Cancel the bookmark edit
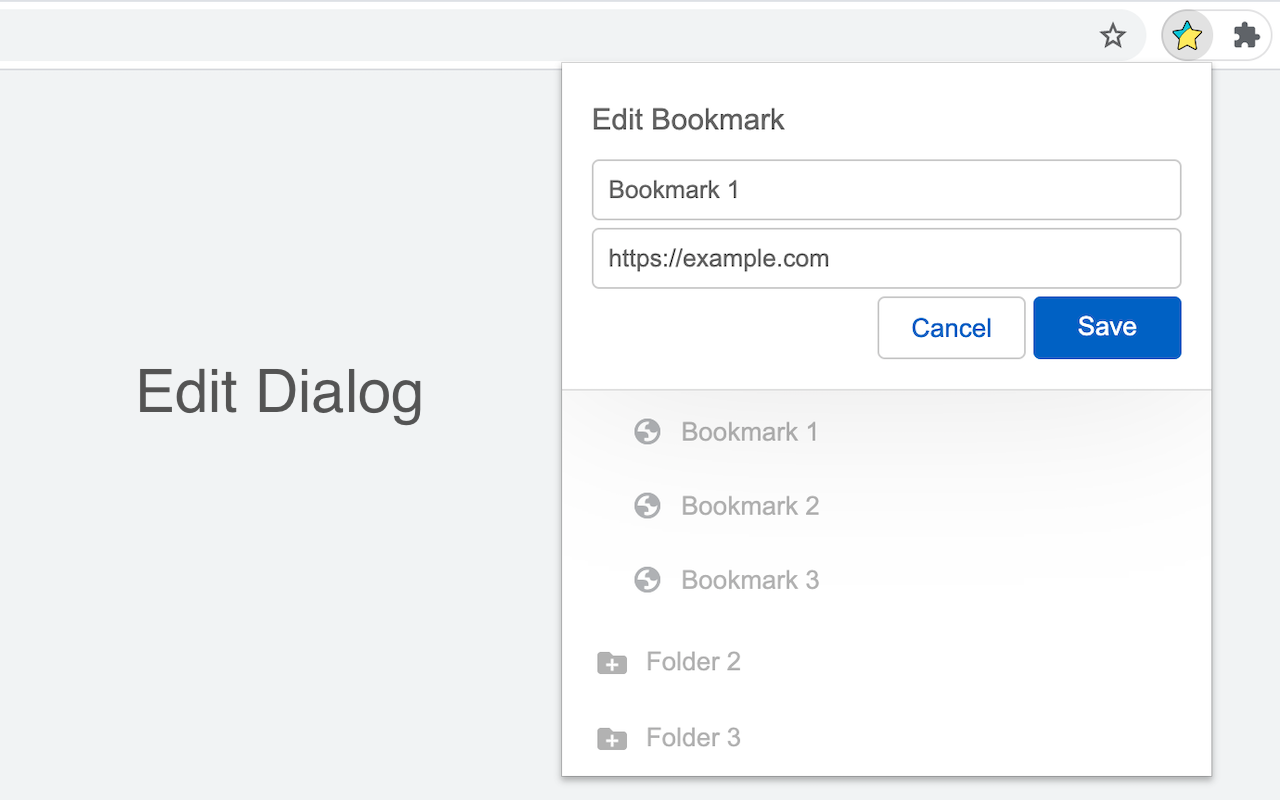Screen dimensions: 1280x800 click(x=951, y=327)
